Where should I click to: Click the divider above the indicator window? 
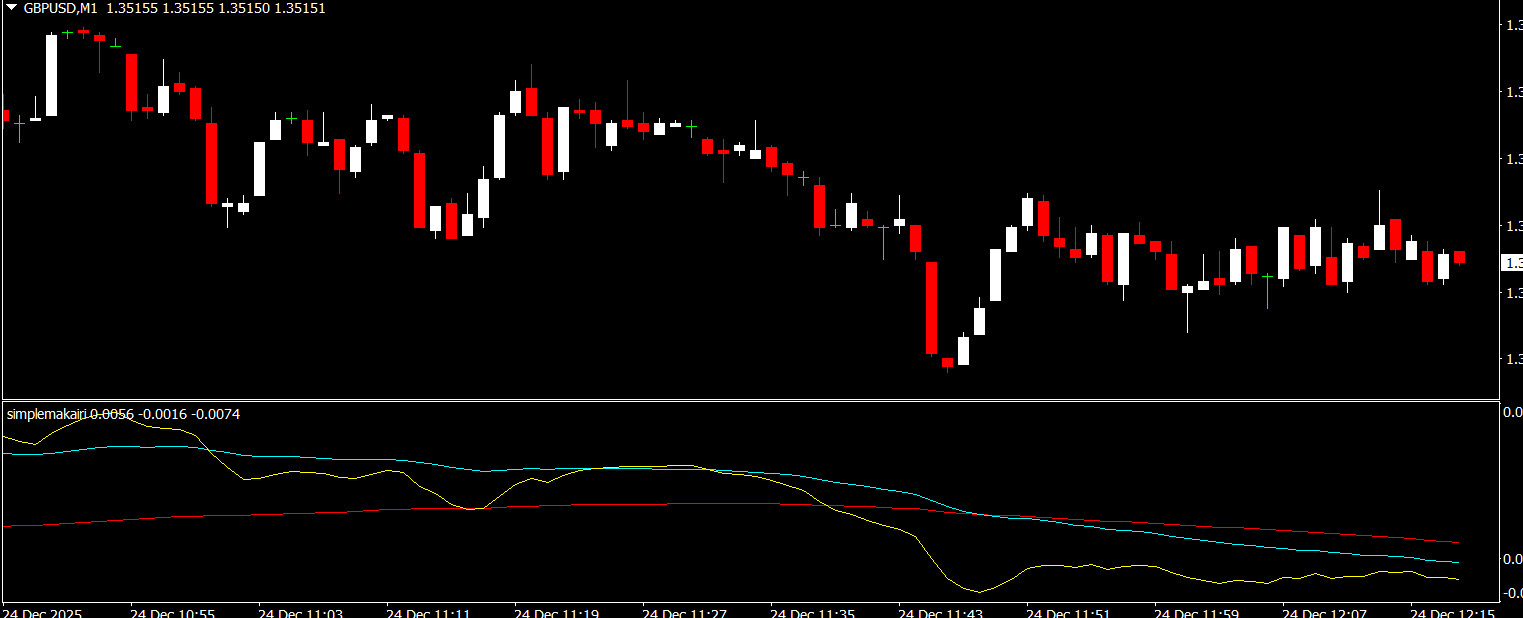(x=750, y=400)
